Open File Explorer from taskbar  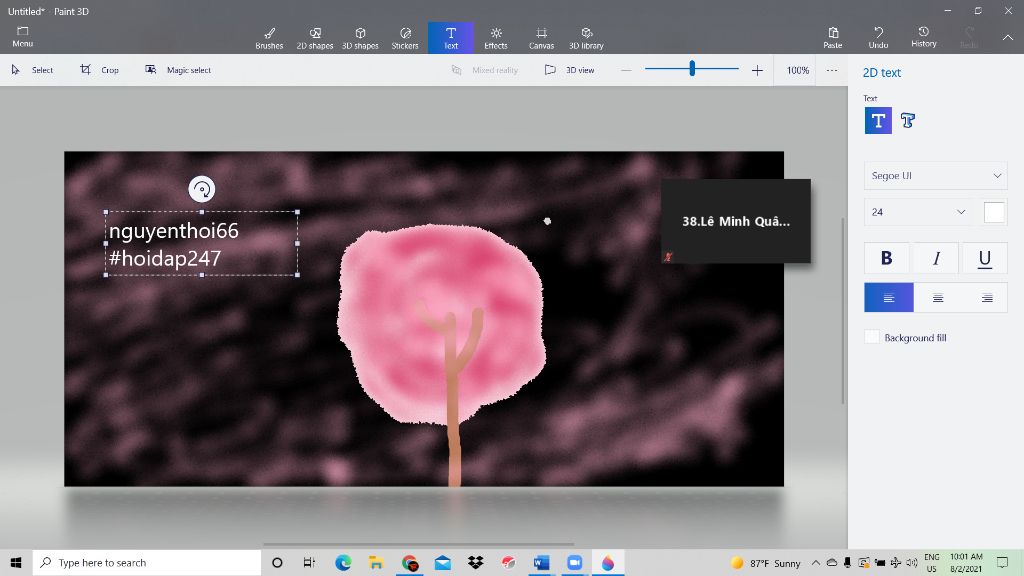tap(376, 562)
